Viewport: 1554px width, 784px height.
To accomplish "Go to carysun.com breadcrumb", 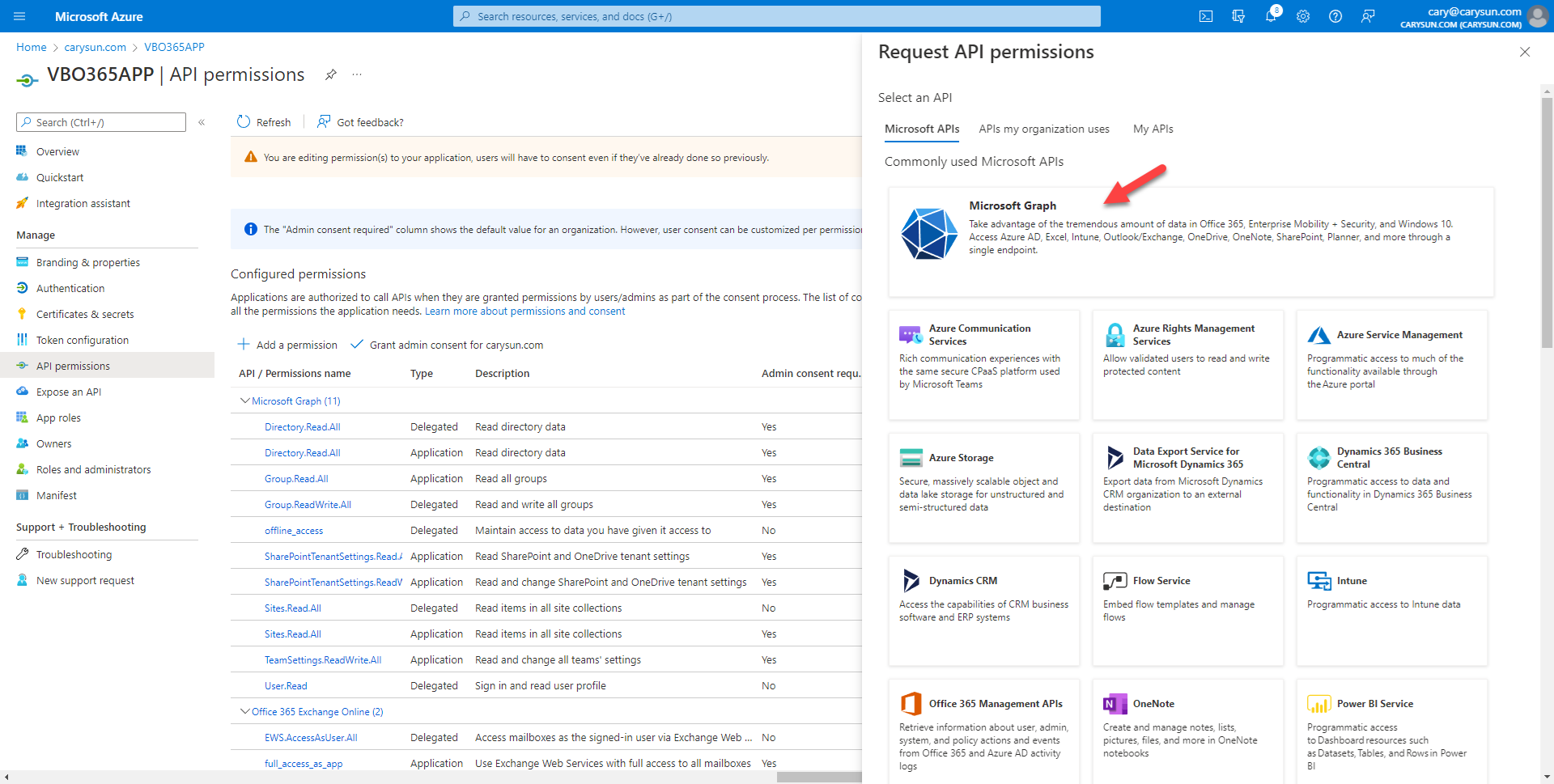I will [95, 47].
